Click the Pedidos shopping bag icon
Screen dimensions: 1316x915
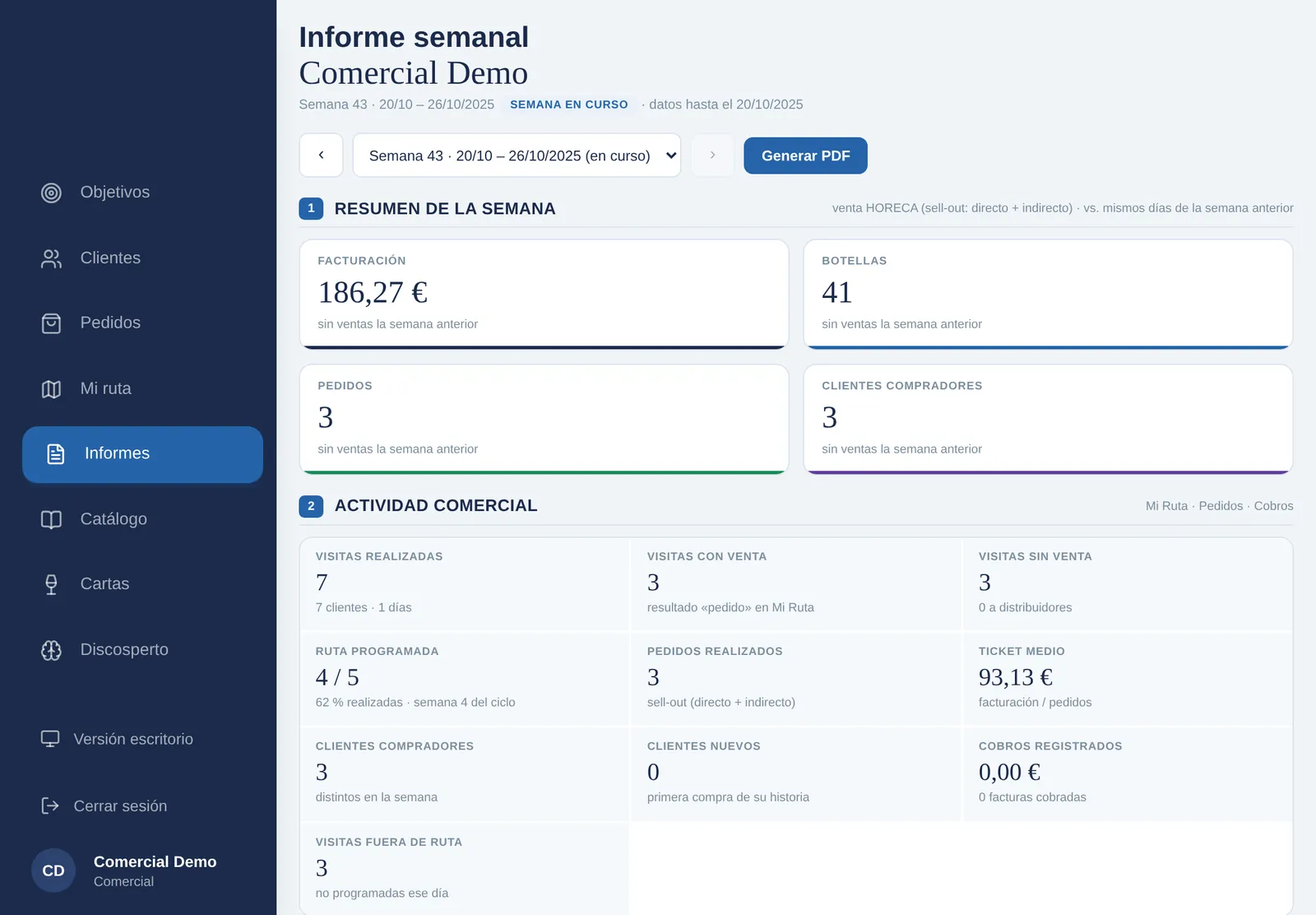51,323
